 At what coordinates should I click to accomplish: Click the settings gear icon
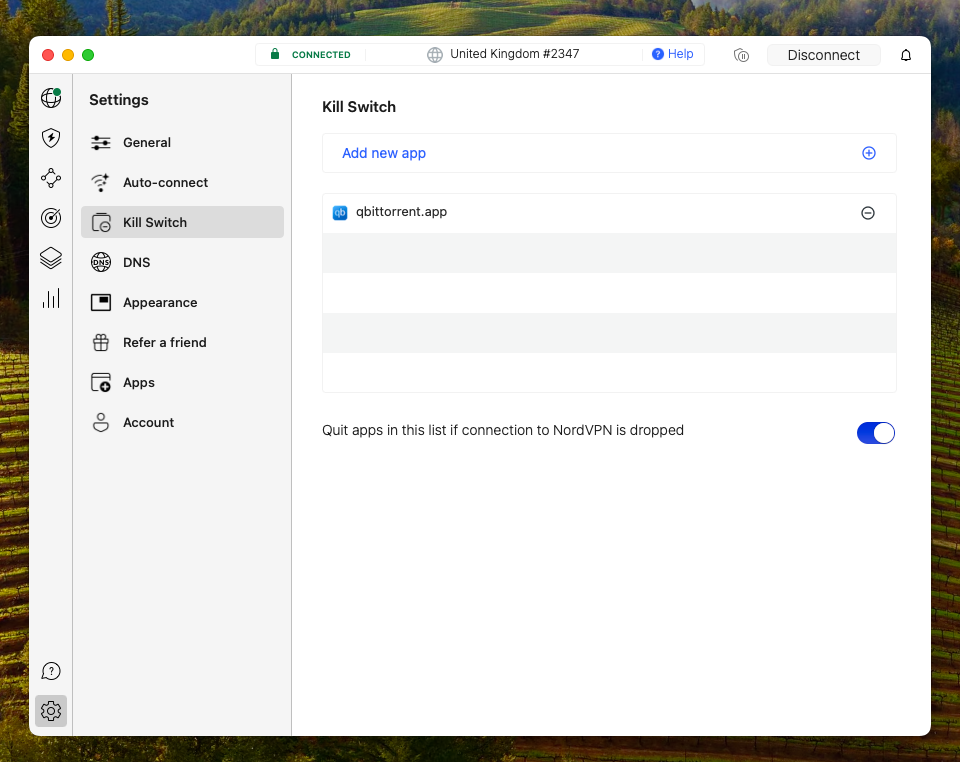click(x=51, y=711)
